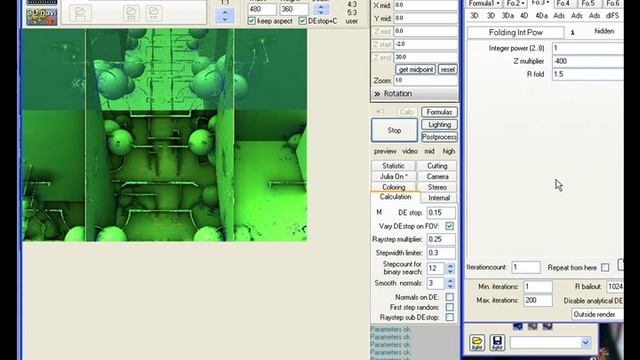Click the undo arrow beside Calc
Screen dimensions: 640x360
[x=380, y=111]
